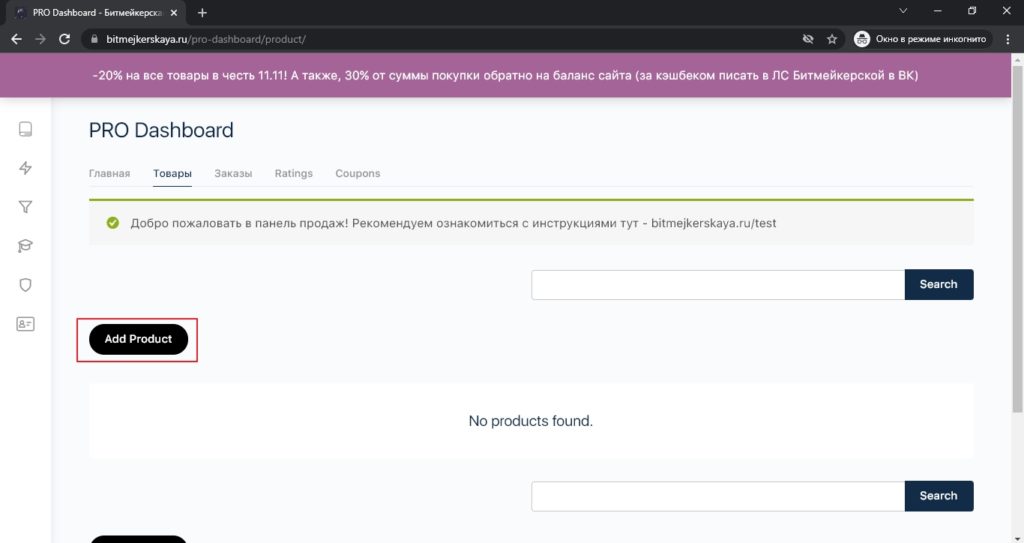Viewport: 1024px width, 543px height.
Task: Open new browser tab with plus icon
Action: coord(202,12)
